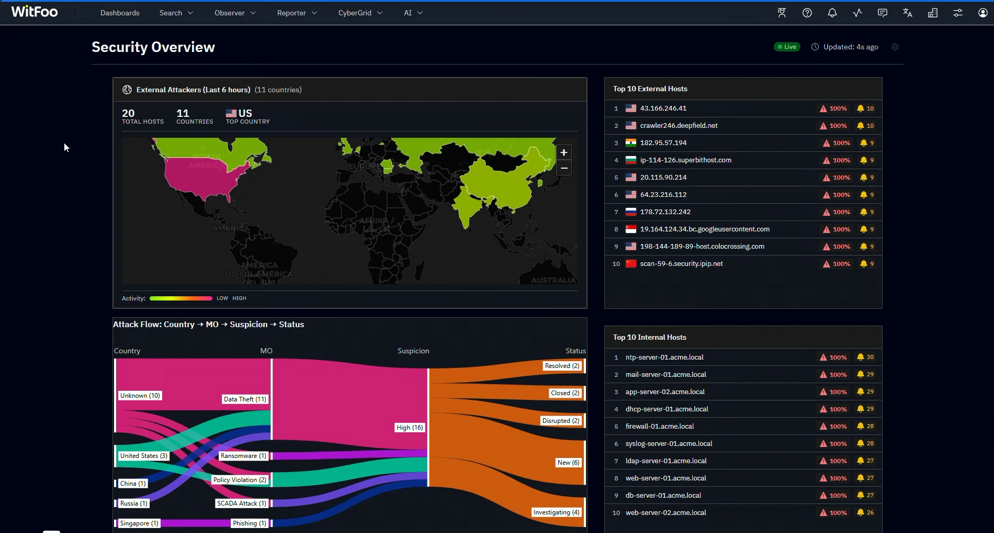Click the Russia (1) country node

(x=133, y=503)
